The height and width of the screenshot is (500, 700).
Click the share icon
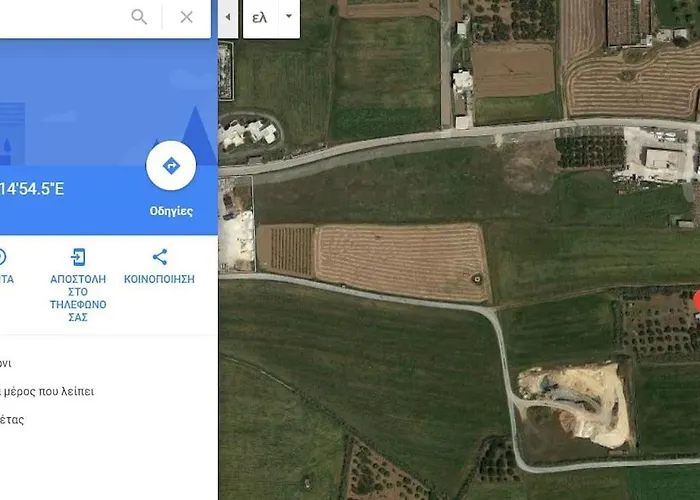pos(159,257)
